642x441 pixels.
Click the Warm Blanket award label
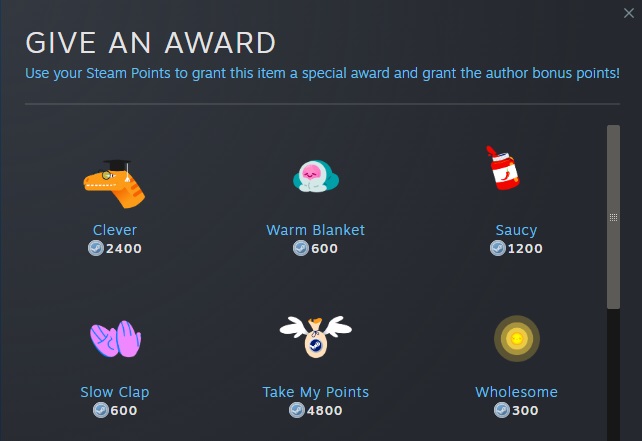[x=315, y=230]
